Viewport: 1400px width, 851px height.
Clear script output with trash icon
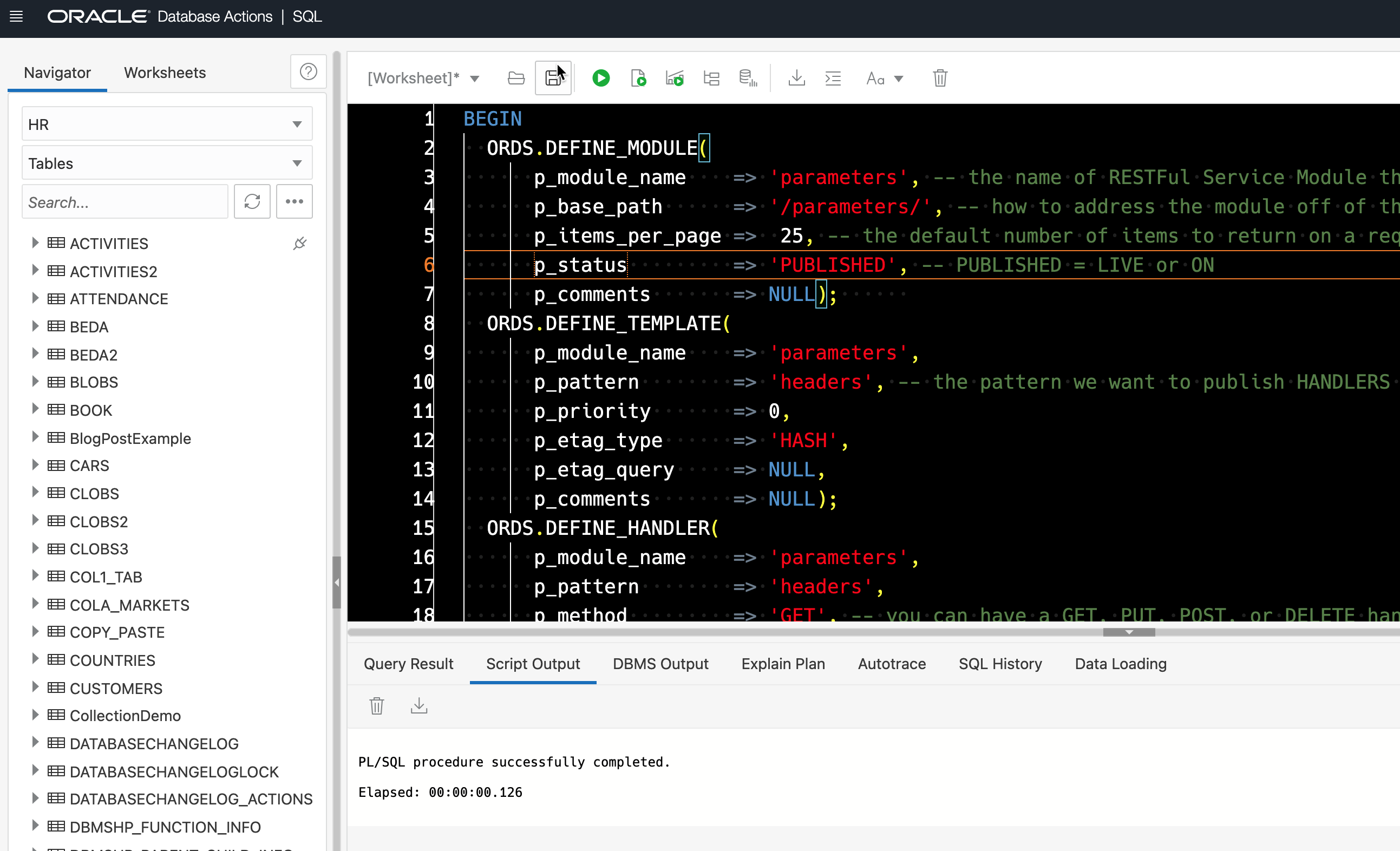(x=377, y=705)
